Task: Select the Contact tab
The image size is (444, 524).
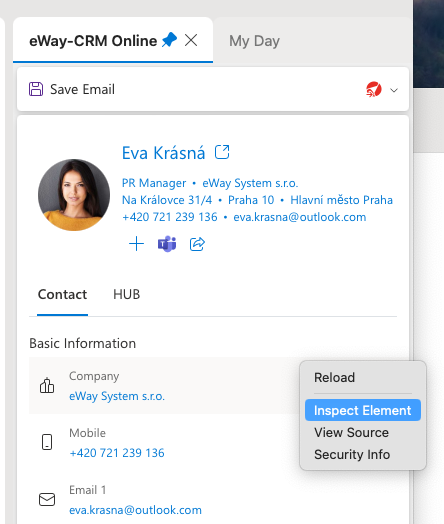Action: coord(62,294)
